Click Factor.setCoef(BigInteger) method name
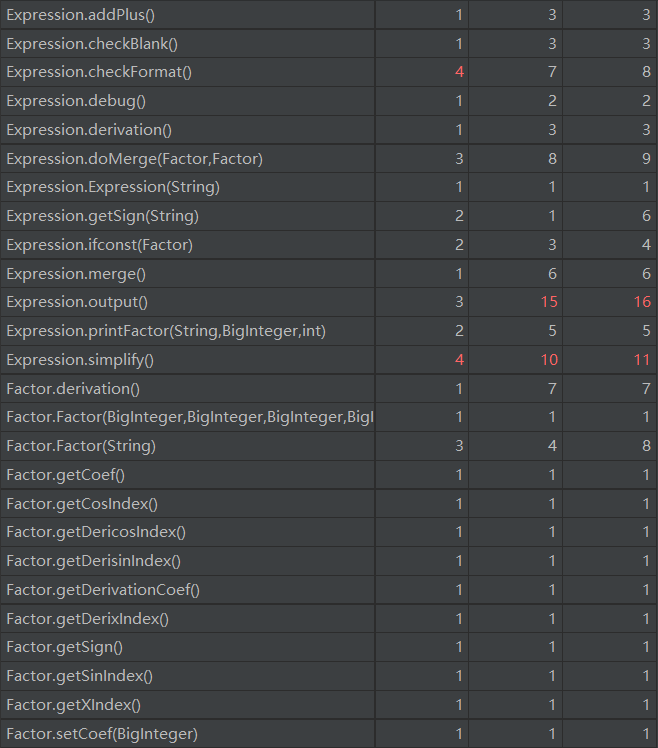The image size is (658, 748). tap(102, 734)
